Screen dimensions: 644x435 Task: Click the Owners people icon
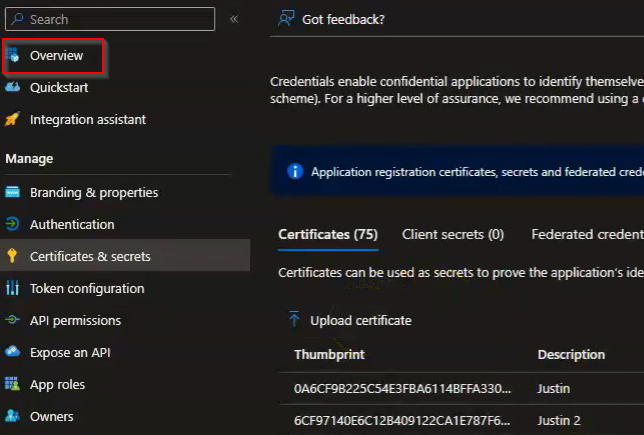pos(13,417)
